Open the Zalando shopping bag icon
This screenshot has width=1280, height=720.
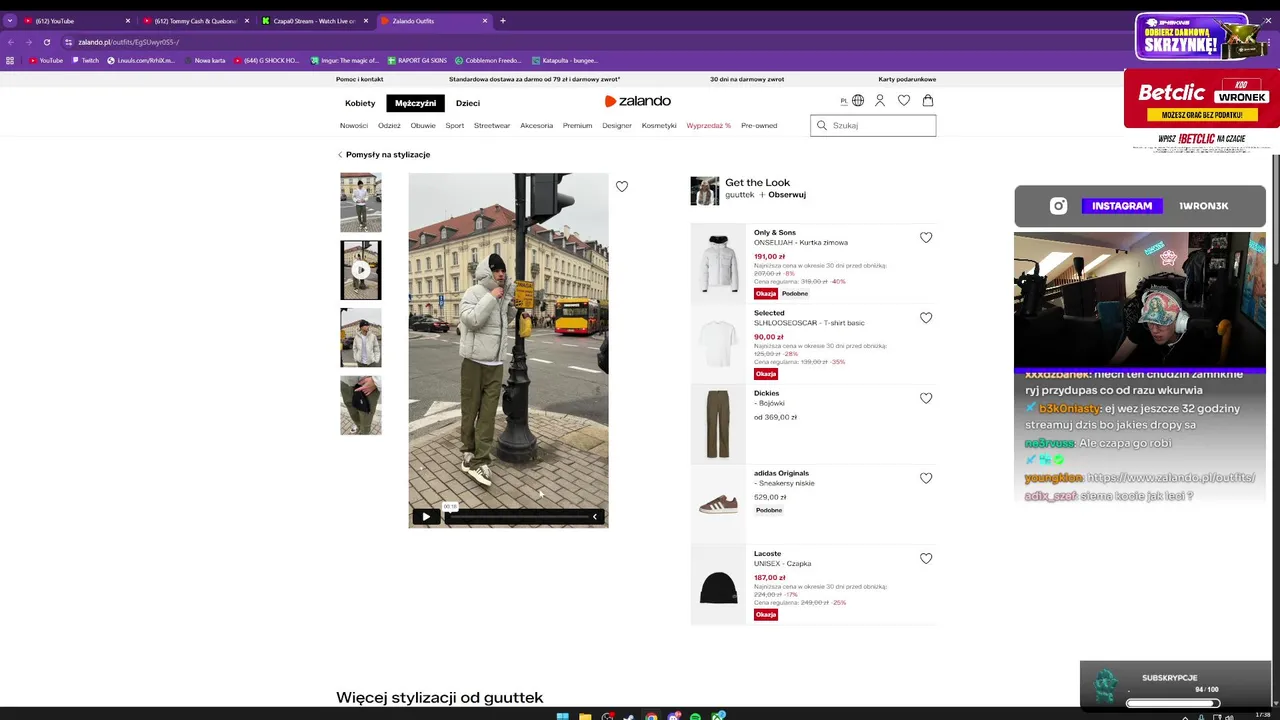[928, 101]
